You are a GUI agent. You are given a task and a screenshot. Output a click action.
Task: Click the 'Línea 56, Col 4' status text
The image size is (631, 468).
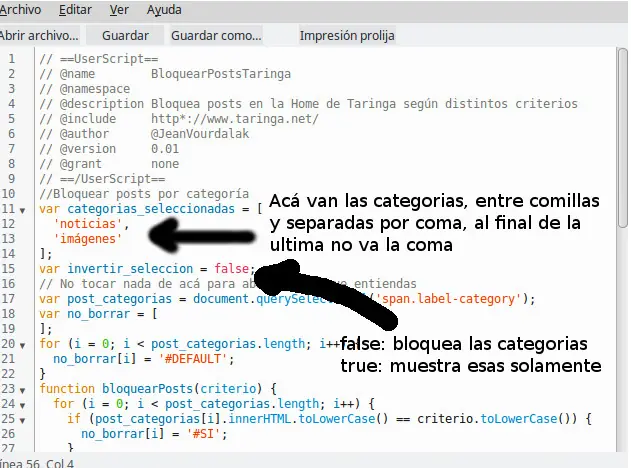37,463
